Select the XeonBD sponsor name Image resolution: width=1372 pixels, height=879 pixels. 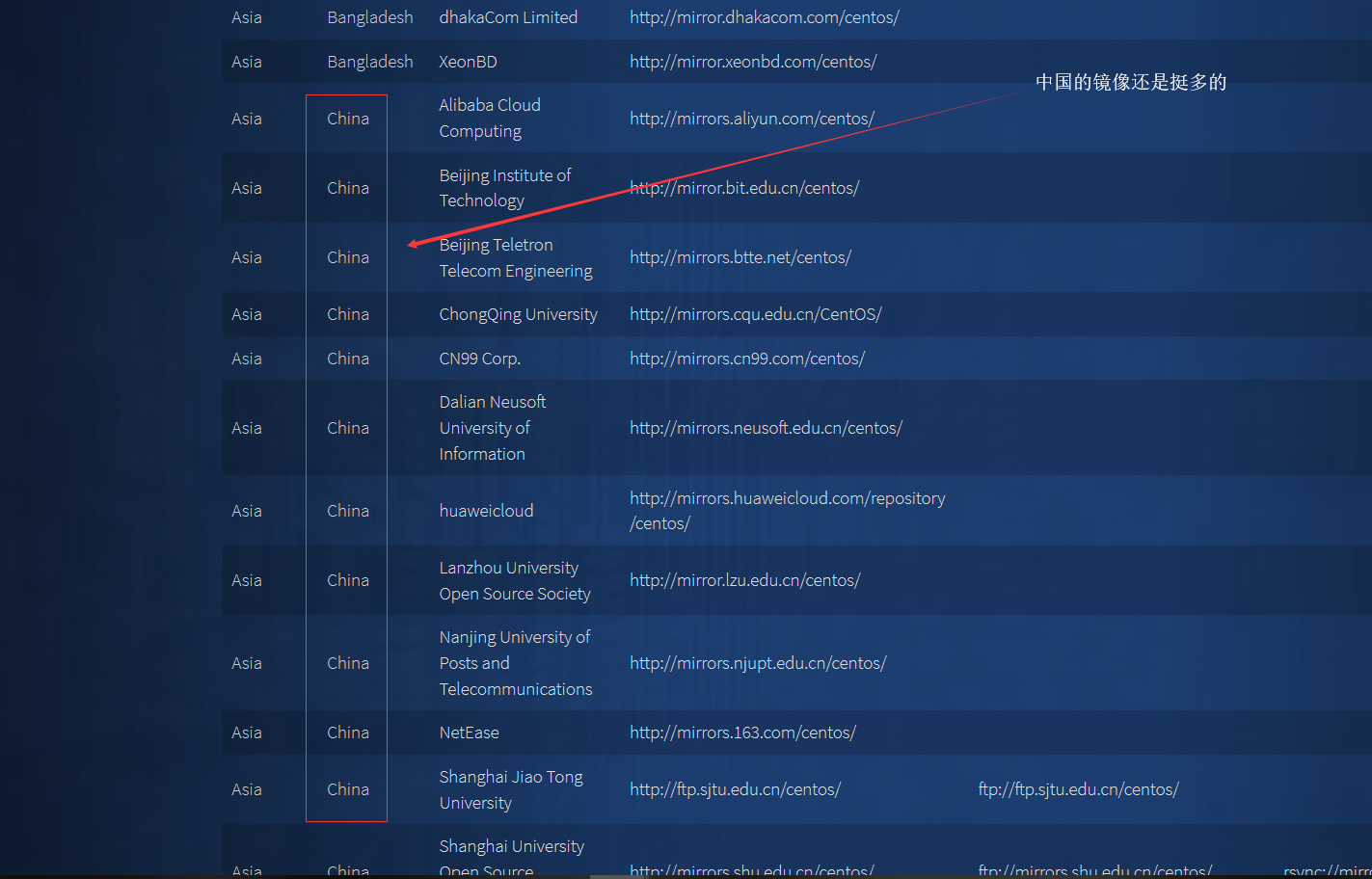(468, 62)
